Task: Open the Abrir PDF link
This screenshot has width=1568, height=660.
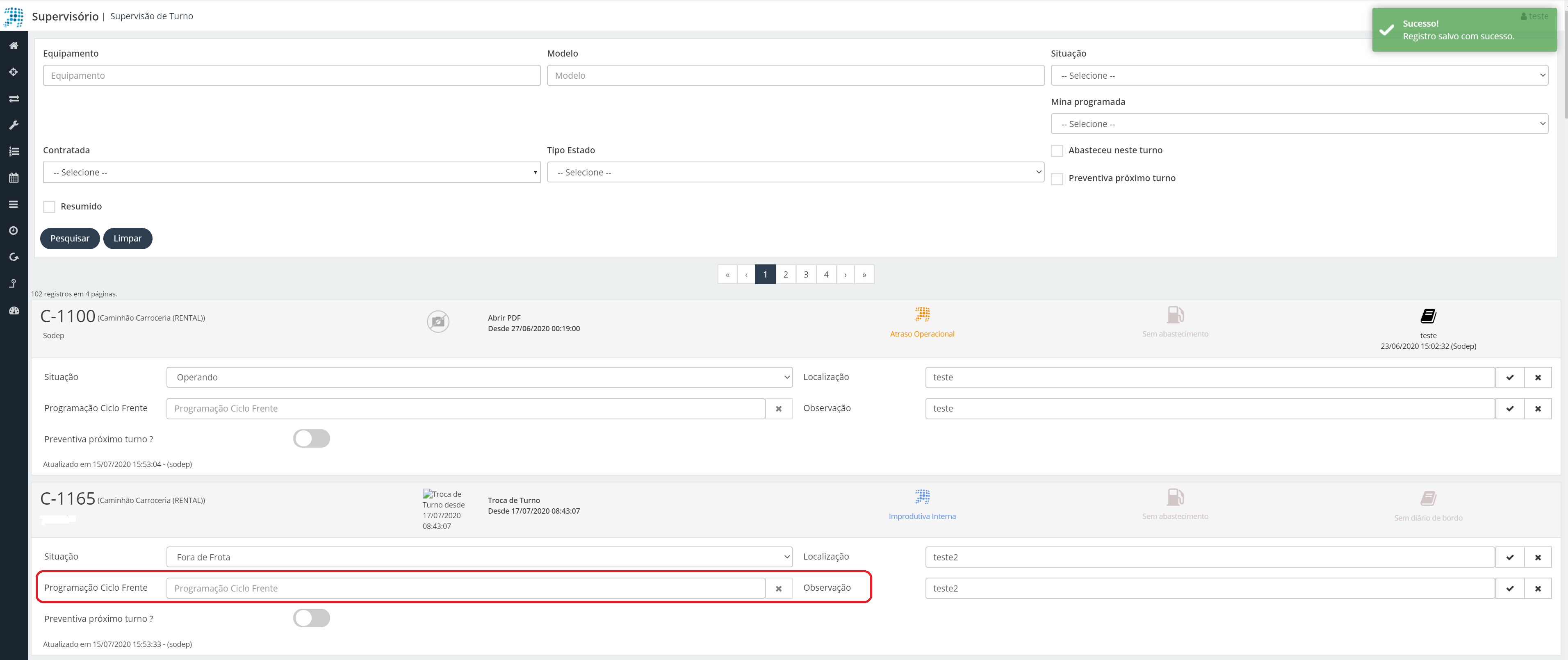Action: 504,318
